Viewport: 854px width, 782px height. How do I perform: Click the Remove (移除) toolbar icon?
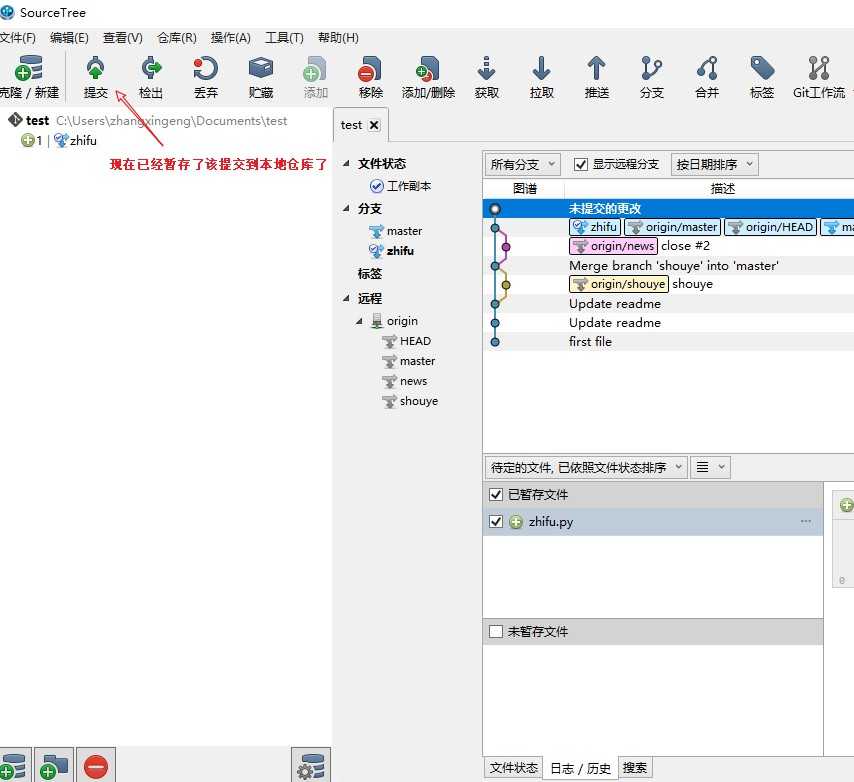click(x=370, y=69)
